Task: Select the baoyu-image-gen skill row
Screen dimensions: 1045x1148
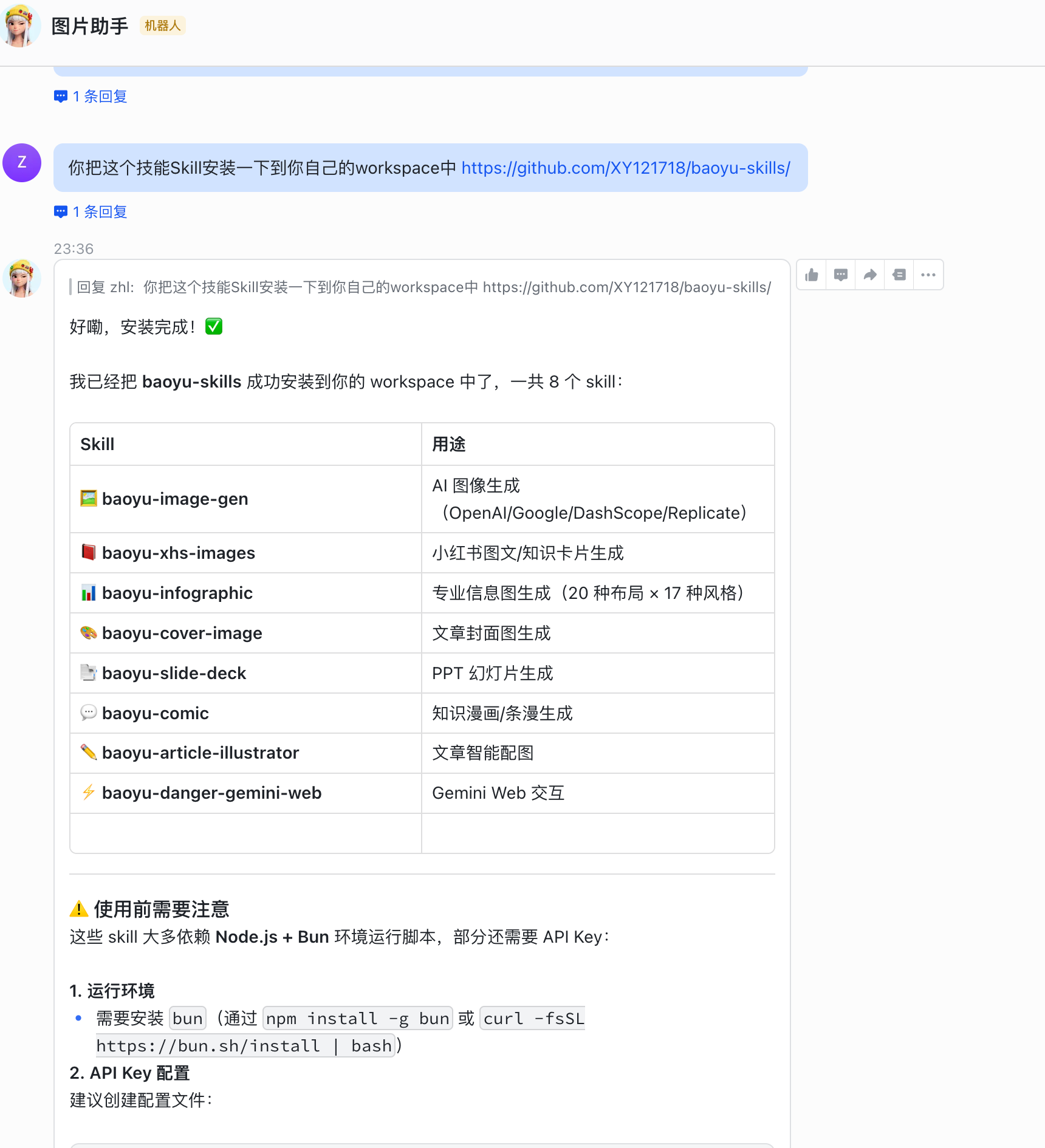Action: coord(175,499)
